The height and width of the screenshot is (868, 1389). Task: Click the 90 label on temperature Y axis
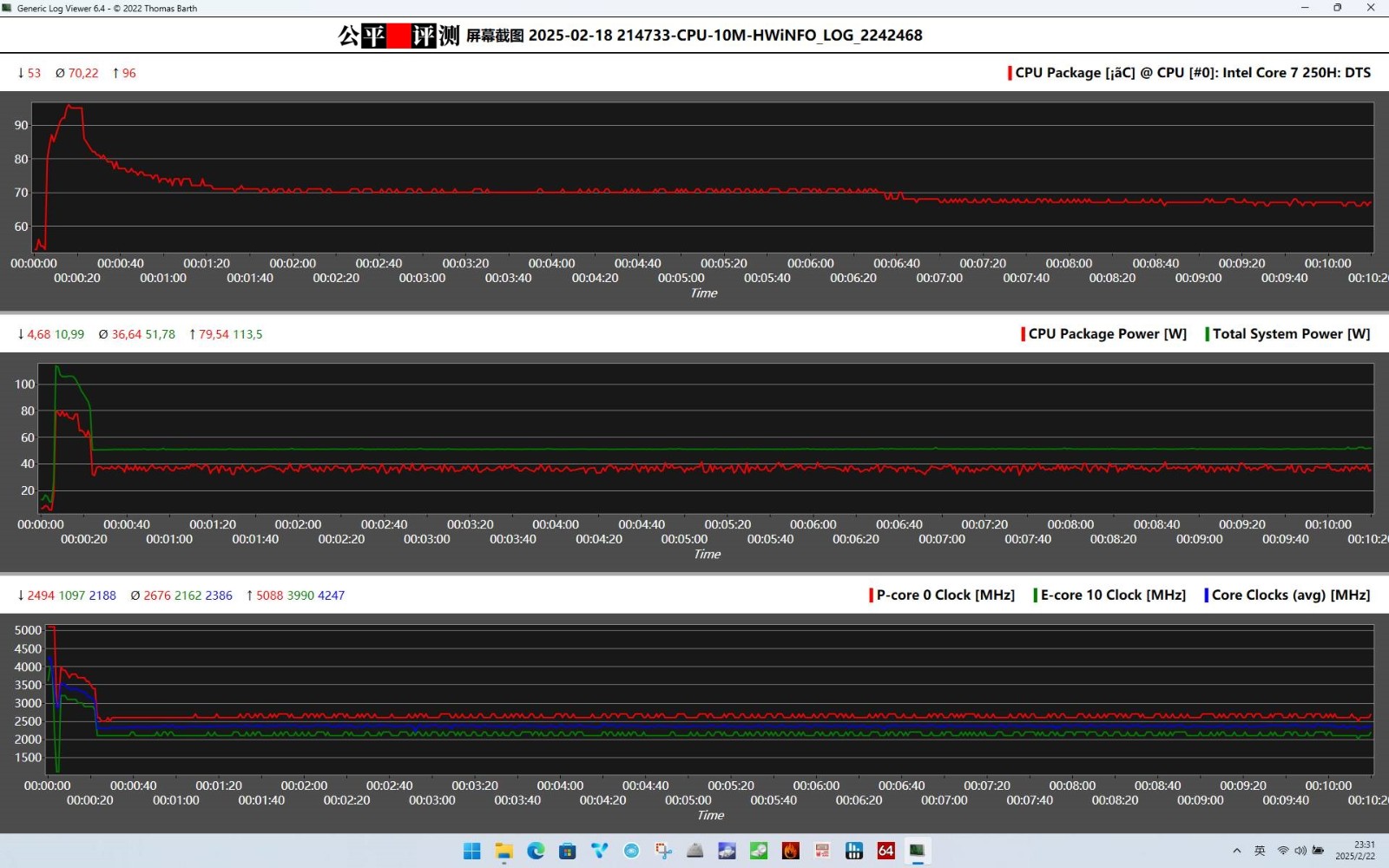[x=22, y=126]
